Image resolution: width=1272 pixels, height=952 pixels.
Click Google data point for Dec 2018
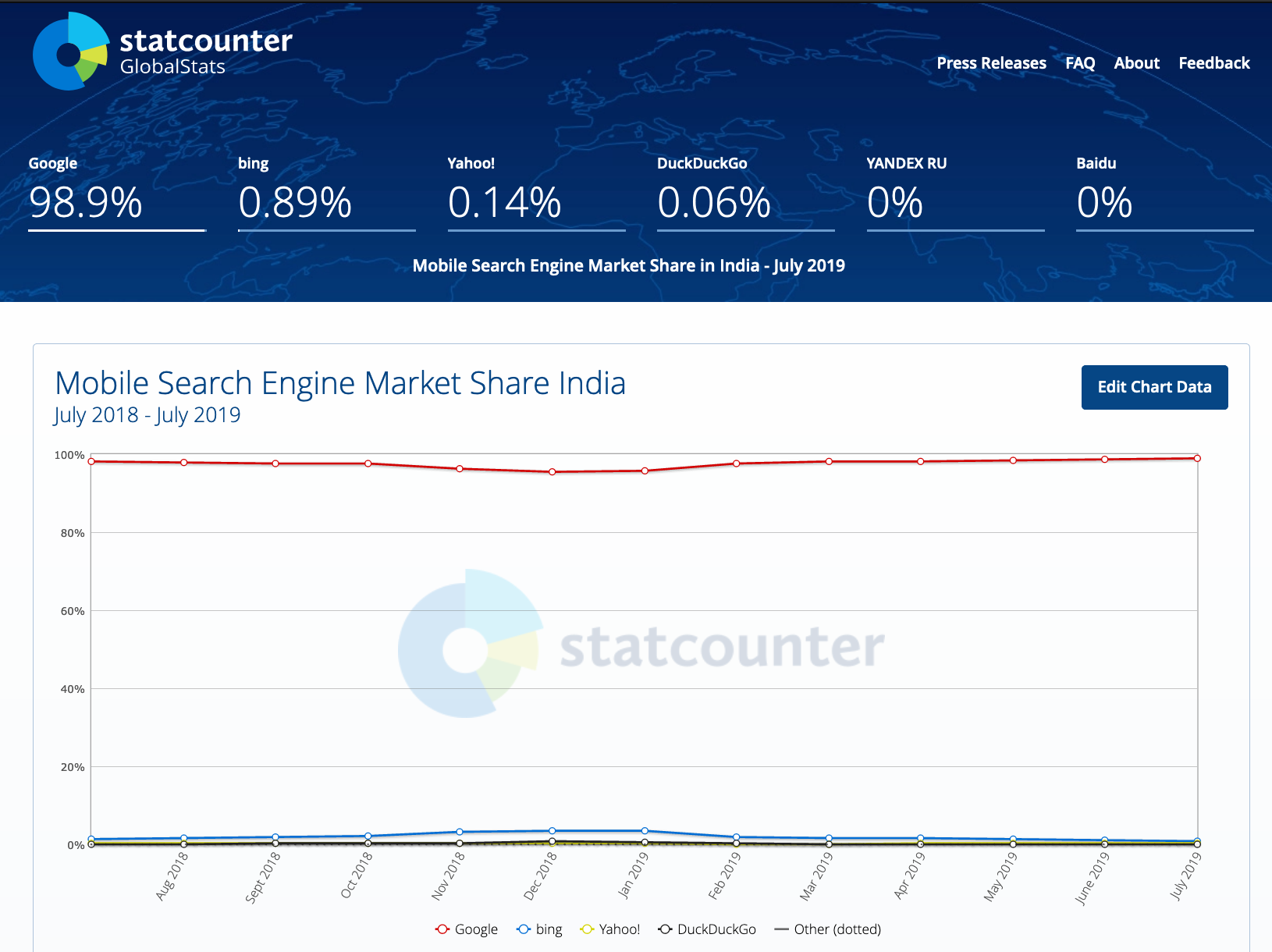[553, 472]
